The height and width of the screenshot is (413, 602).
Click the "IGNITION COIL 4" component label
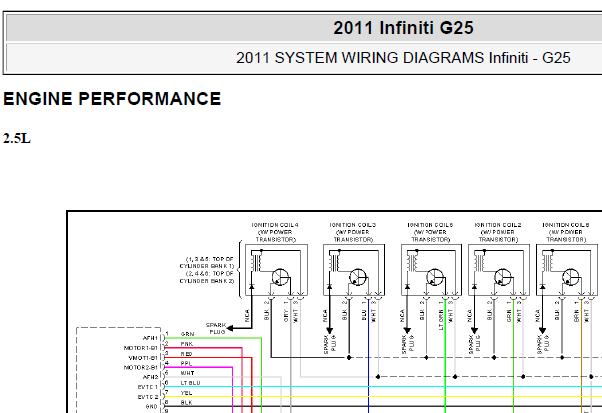tap(275, 225)
